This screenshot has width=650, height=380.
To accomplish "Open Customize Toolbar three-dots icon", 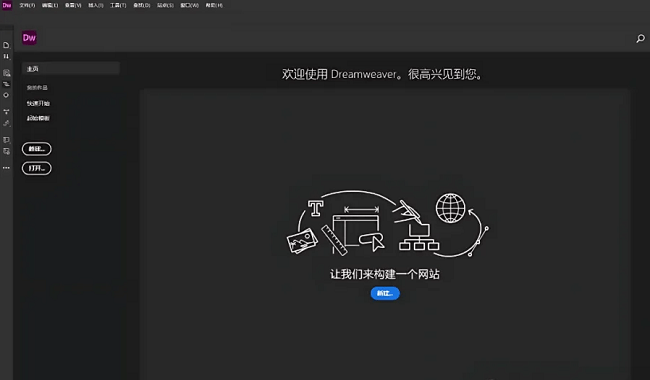I will [6, 168].
